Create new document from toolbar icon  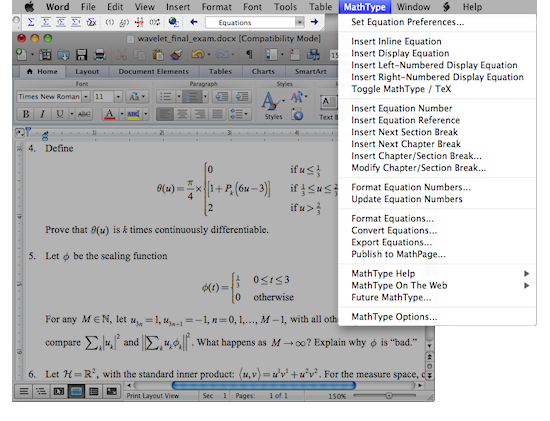point(21,54)
